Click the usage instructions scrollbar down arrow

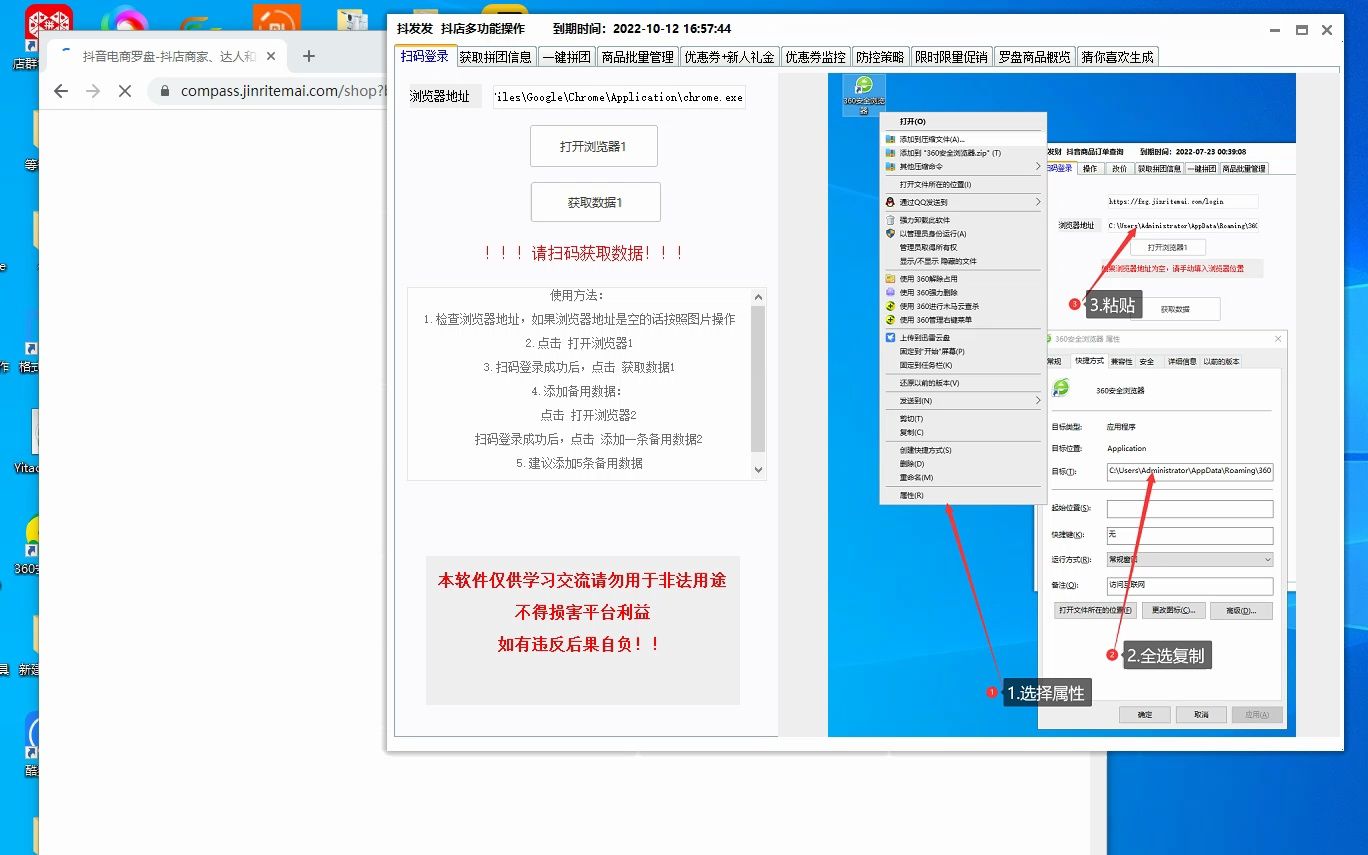pyautogui.click(x=758, y=470)
